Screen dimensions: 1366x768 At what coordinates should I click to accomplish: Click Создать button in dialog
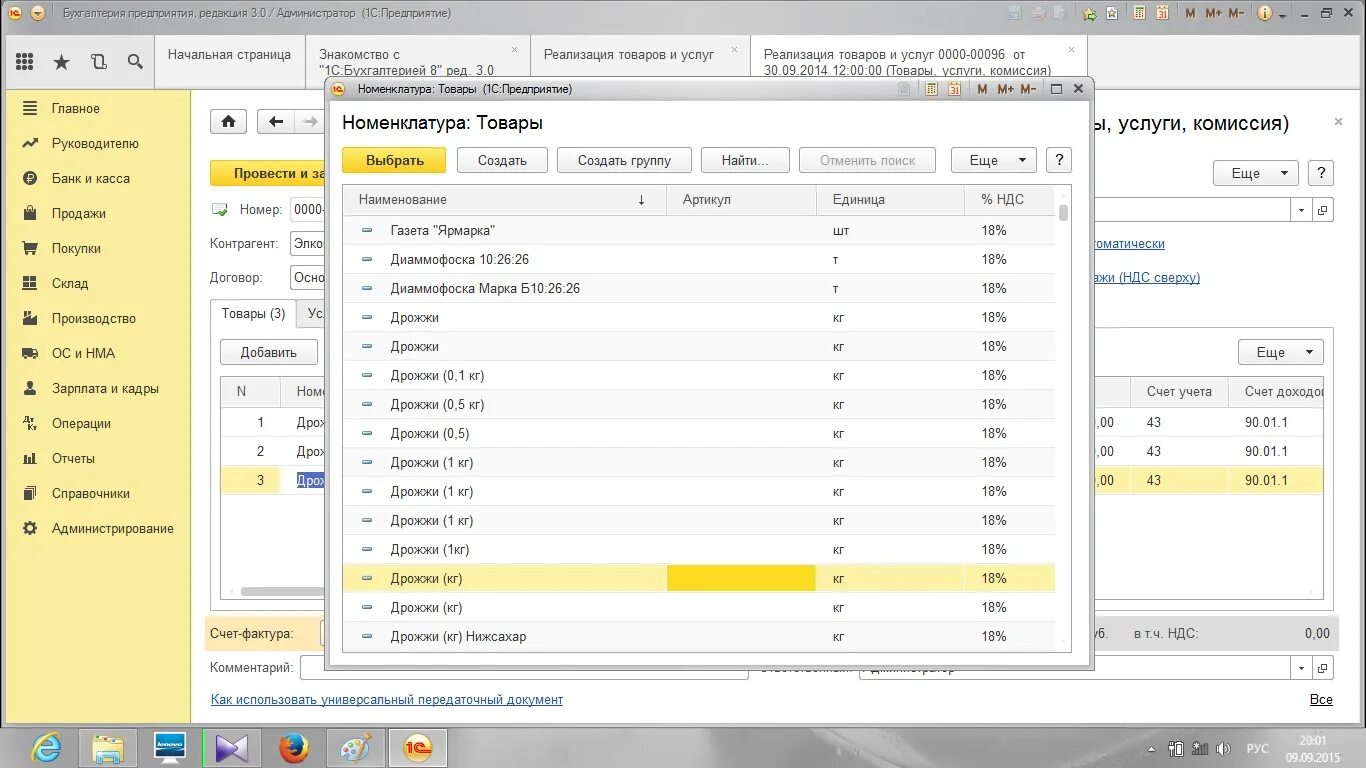(502, 160)
